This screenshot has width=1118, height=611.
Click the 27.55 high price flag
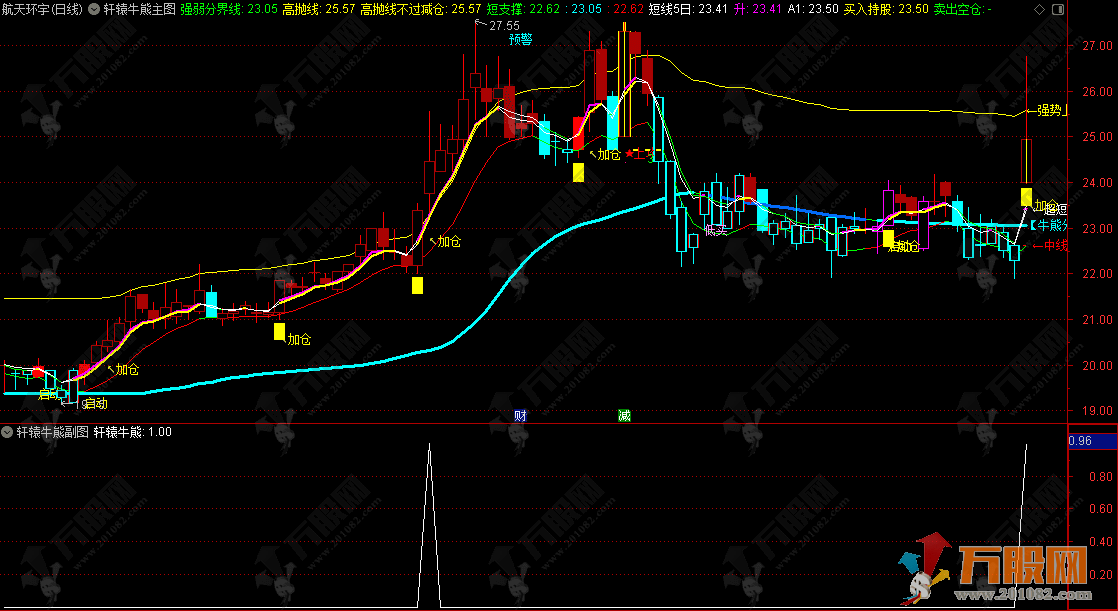click(x=504, y=25)
